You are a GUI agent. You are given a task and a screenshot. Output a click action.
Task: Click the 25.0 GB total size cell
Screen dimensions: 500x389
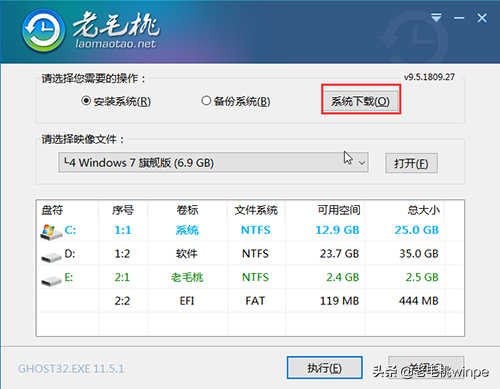(x=417, y=230)
